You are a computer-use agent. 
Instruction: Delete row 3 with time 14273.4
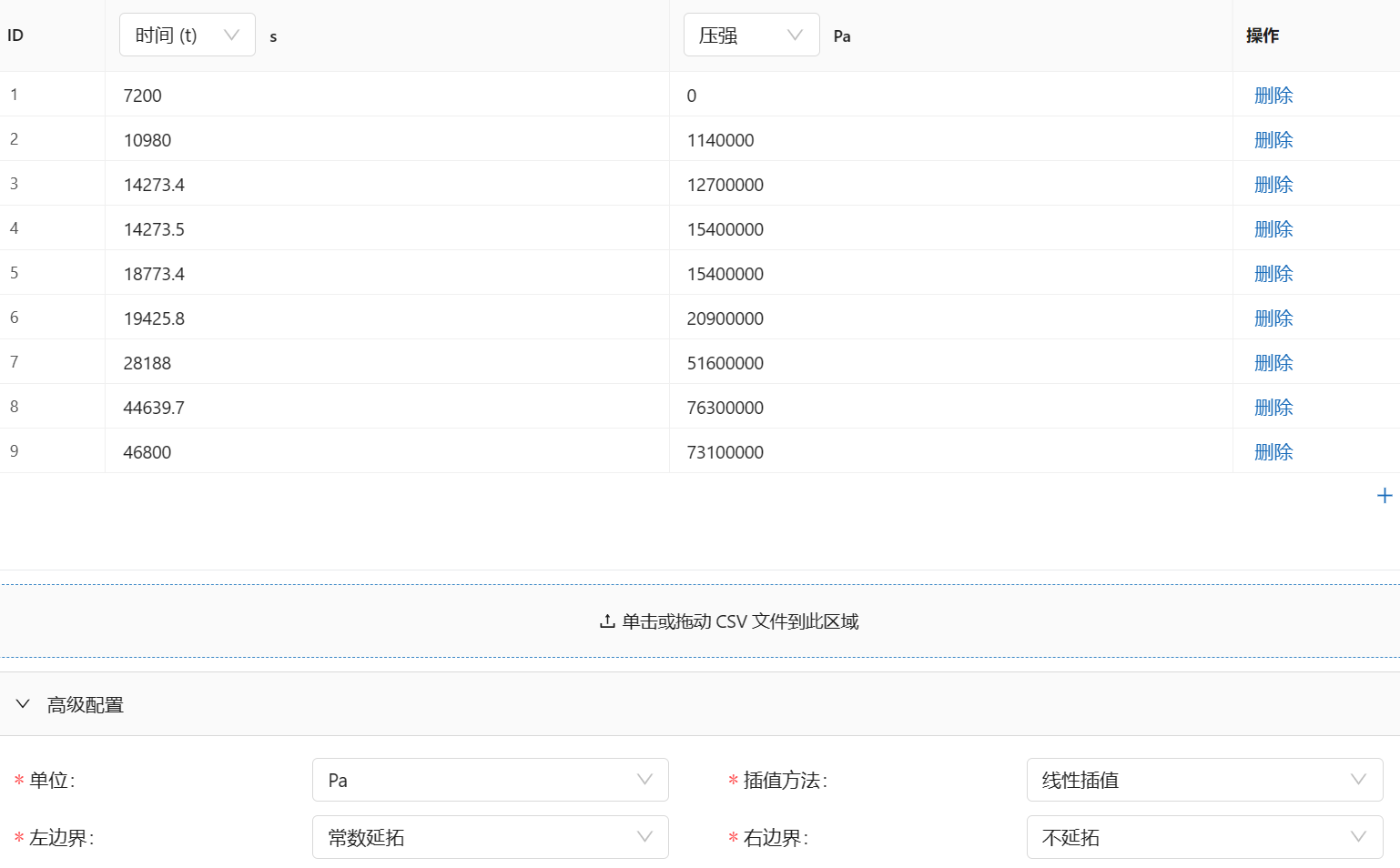(1273, 185)
